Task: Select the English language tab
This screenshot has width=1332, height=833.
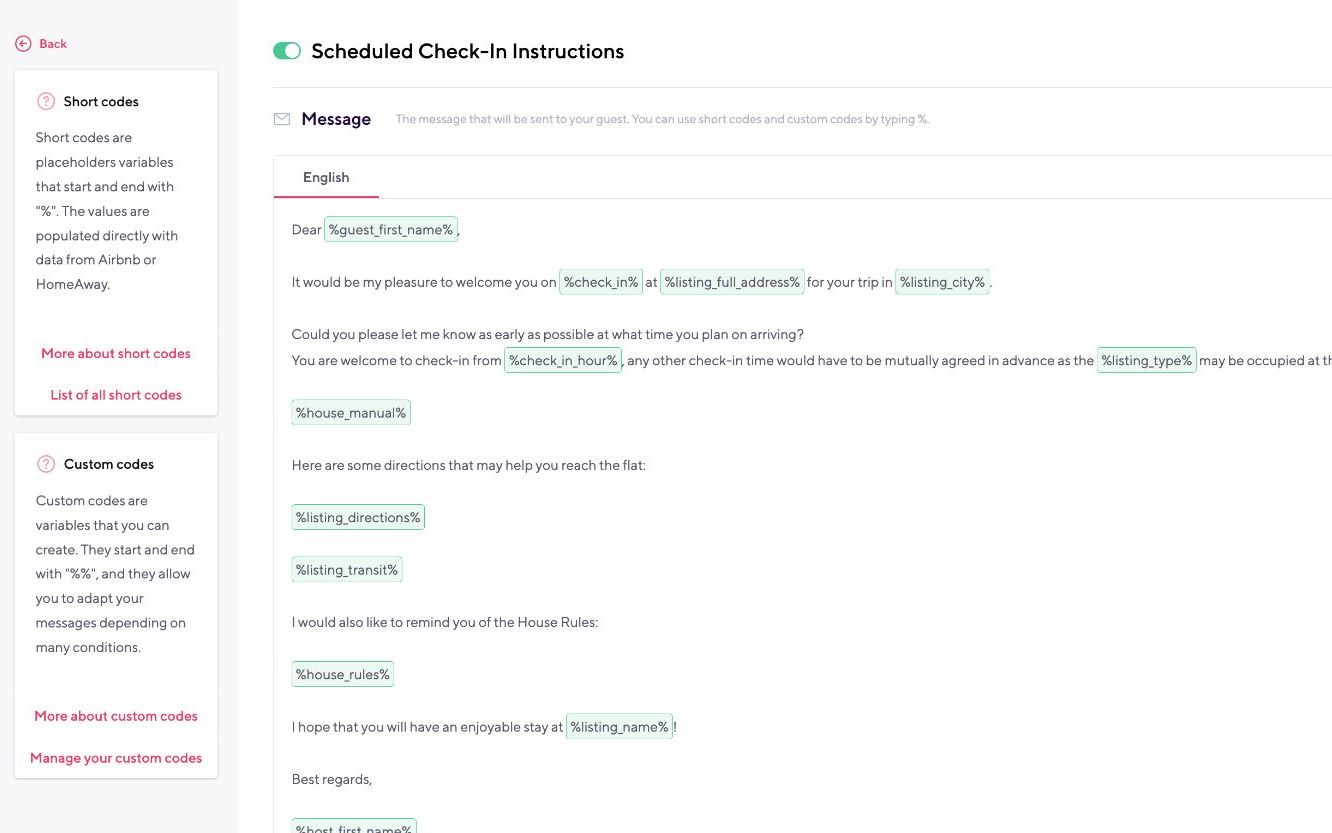Action: (x=326, y=177)
